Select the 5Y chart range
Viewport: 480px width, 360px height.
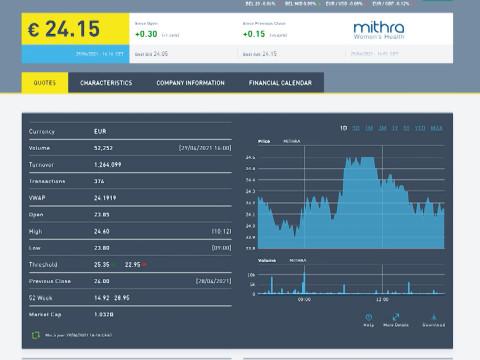[x=406, y=128]
